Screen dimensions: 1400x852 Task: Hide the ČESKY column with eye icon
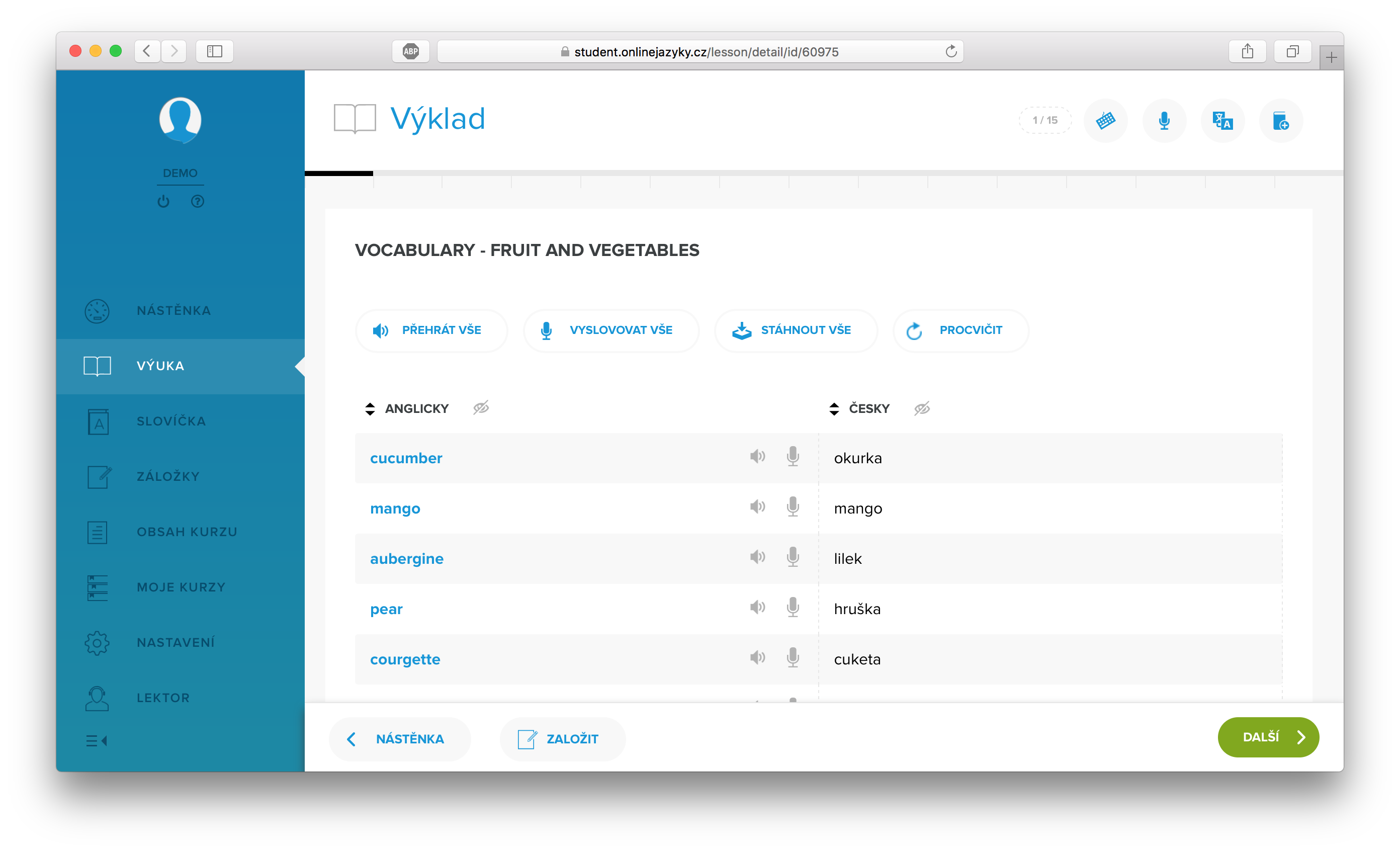[x=922, y=408]
